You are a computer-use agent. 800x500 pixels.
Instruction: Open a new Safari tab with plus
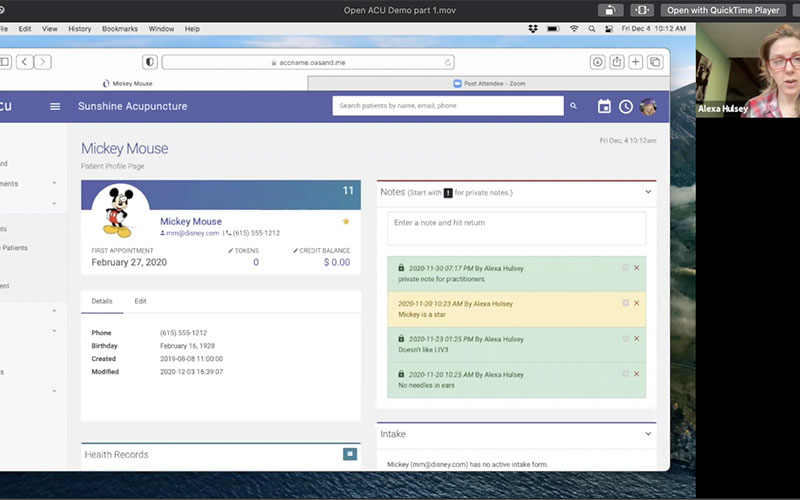(636, 62)
